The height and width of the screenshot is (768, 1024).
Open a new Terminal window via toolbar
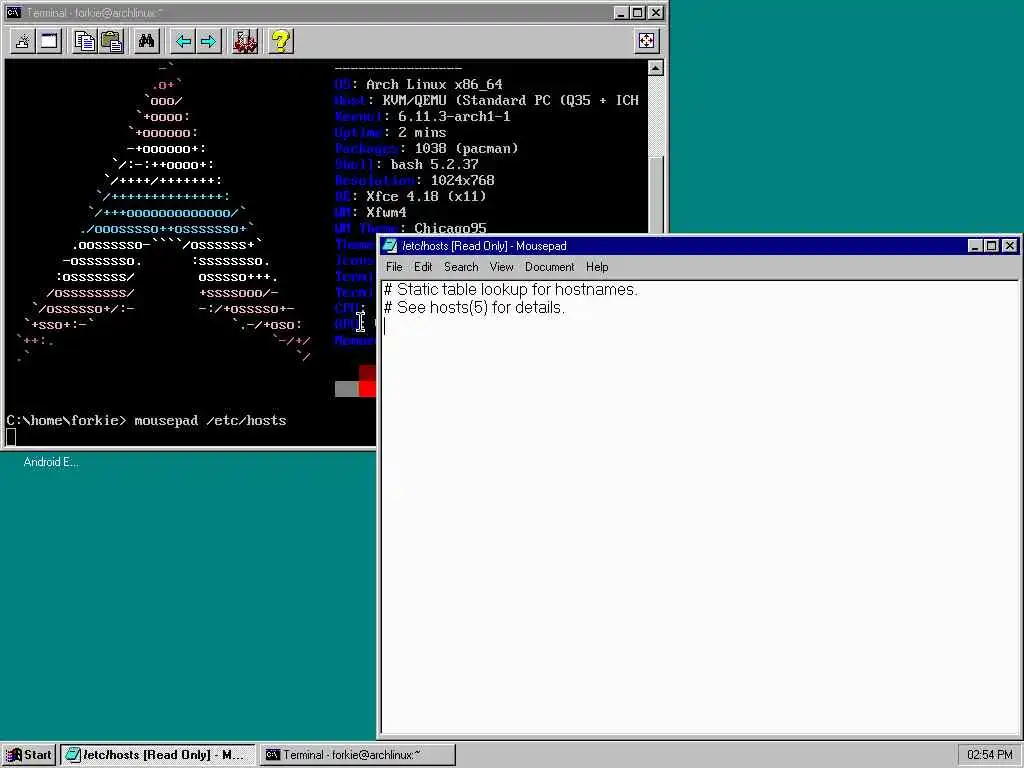49,41
